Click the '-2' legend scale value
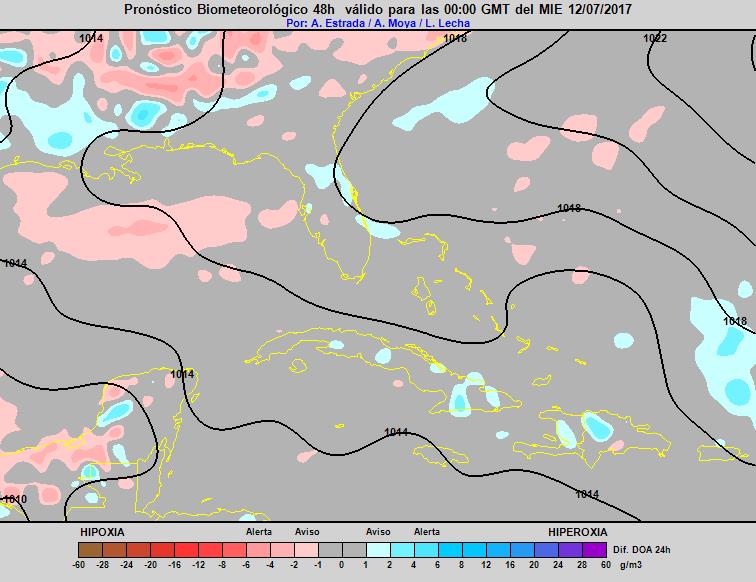The image size is (756, 582). [x=294, y=565]
